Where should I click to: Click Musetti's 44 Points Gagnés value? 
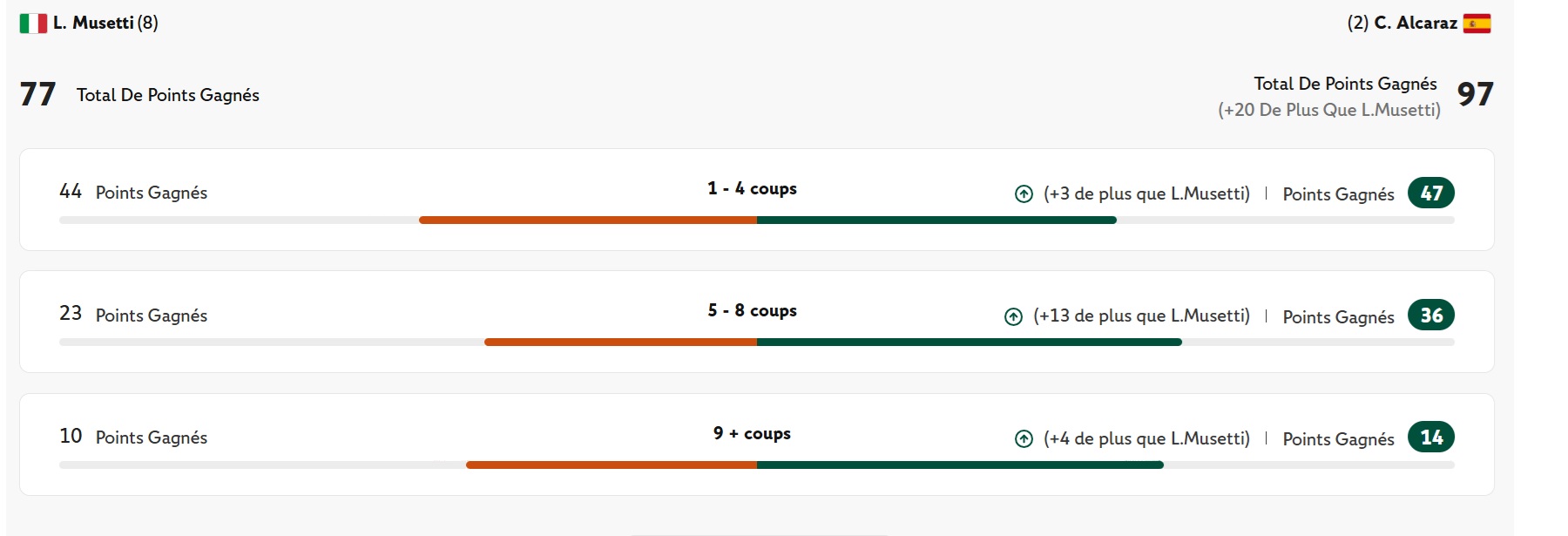(71, 192)
